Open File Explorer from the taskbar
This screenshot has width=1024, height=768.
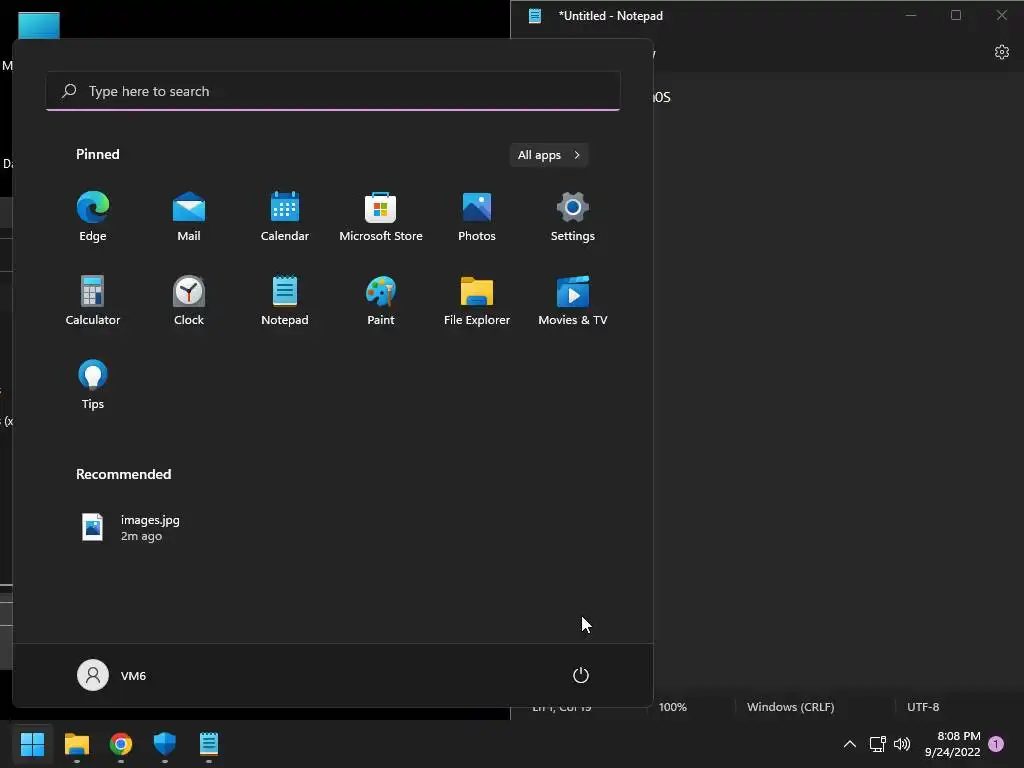(x=76, y=744)
